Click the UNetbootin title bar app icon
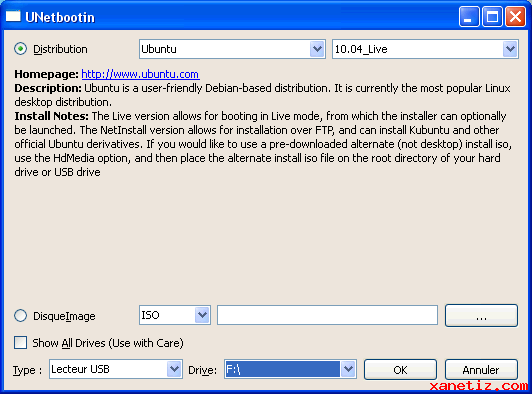Screen dimensions: 532x394 point(13,16)
